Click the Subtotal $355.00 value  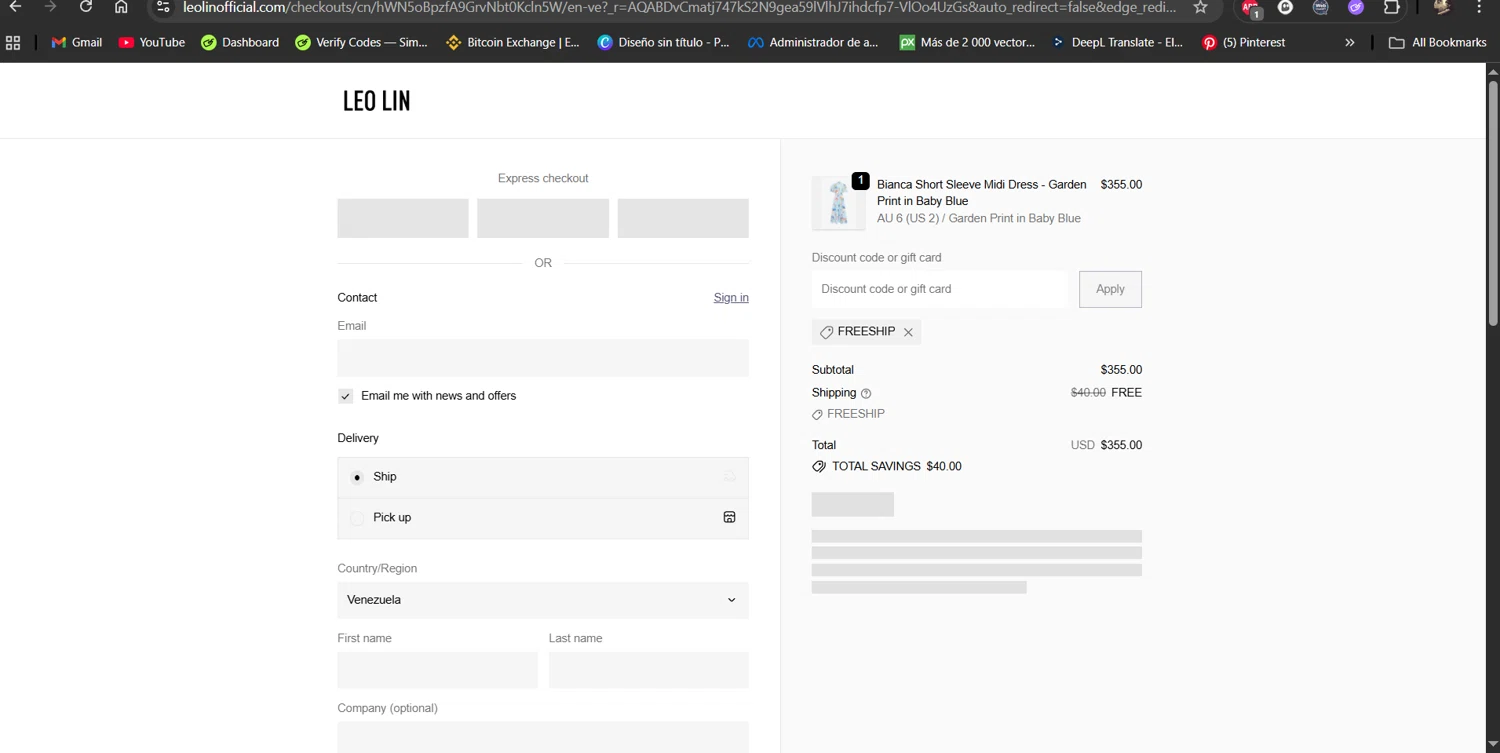[x=1121, y=370]
